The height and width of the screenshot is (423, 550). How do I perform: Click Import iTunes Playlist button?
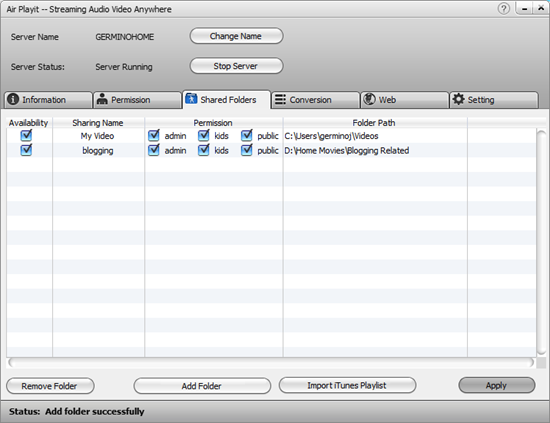click(x=347, y=385)
